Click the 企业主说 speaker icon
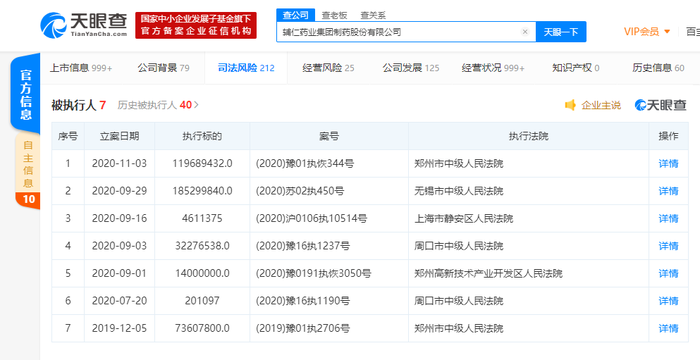Screen dimensions: 700x360 pos(570,105)
